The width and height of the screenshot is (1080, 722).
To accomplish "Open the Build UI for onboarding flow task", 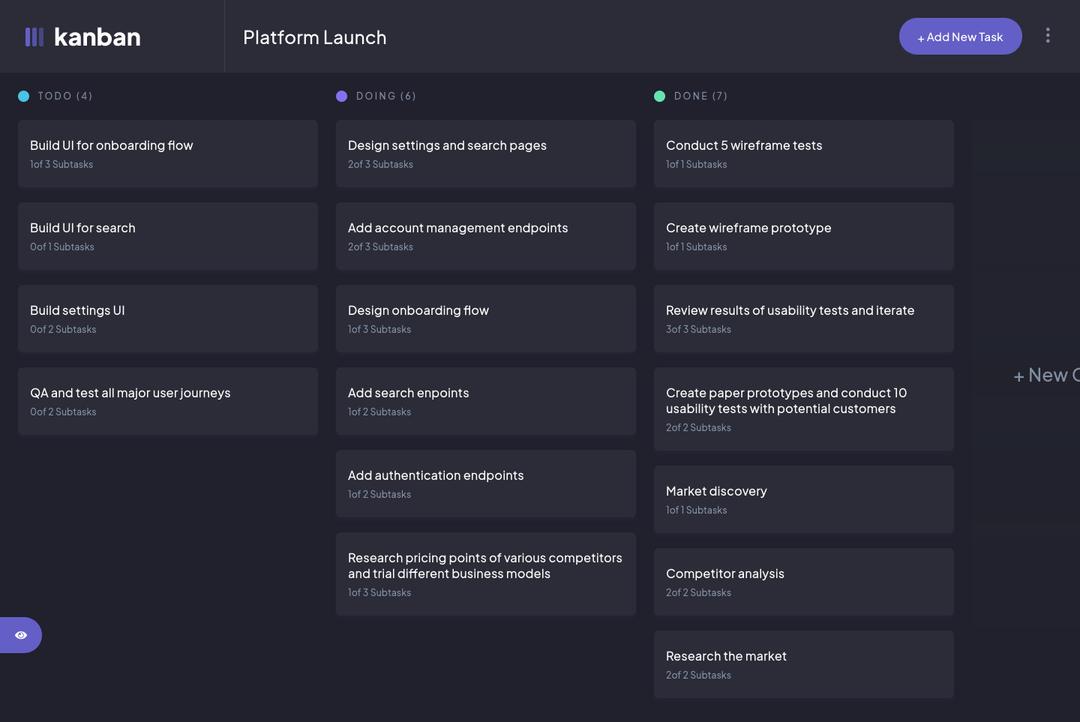I will point(167,154).
